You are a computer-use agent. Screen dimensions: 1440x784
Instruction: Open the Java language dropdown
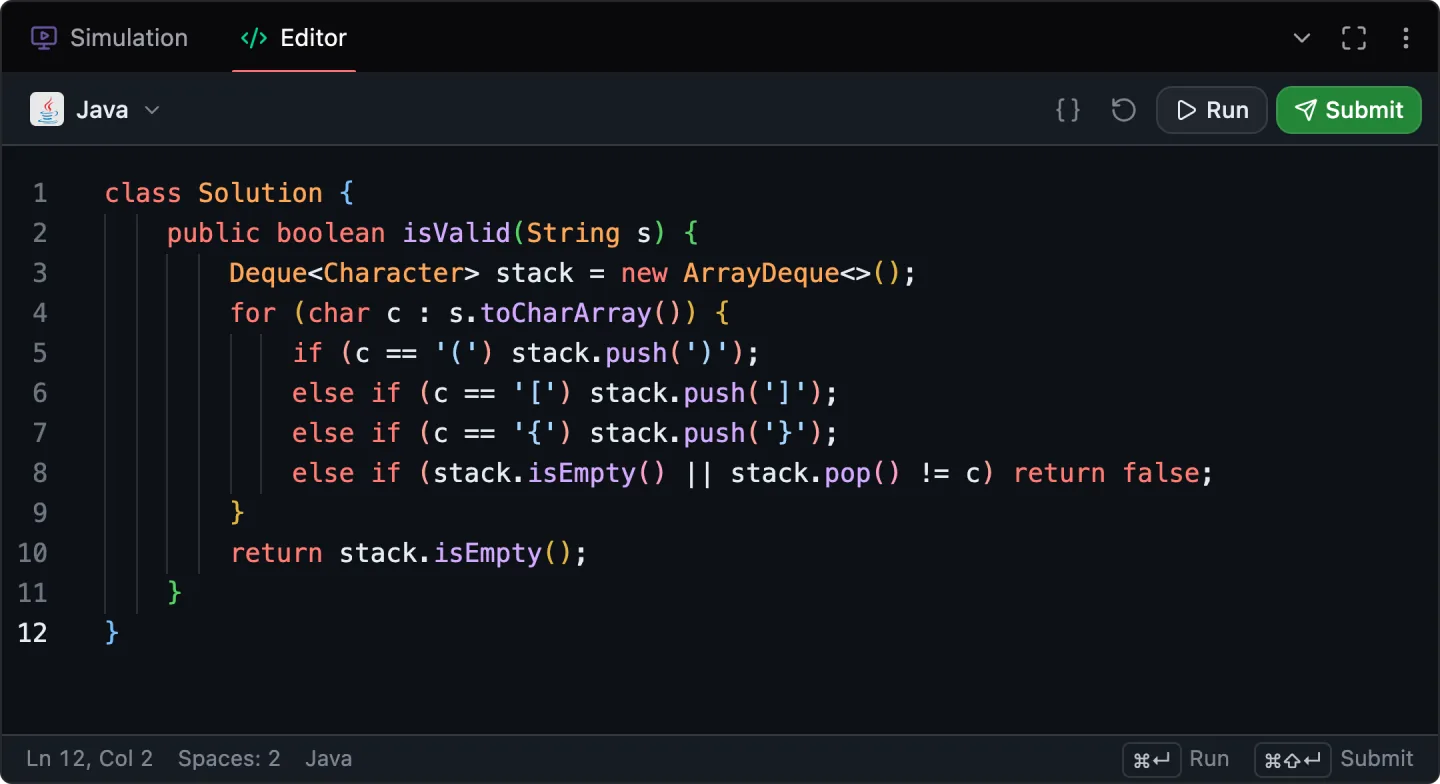click(x=96, y=110)
